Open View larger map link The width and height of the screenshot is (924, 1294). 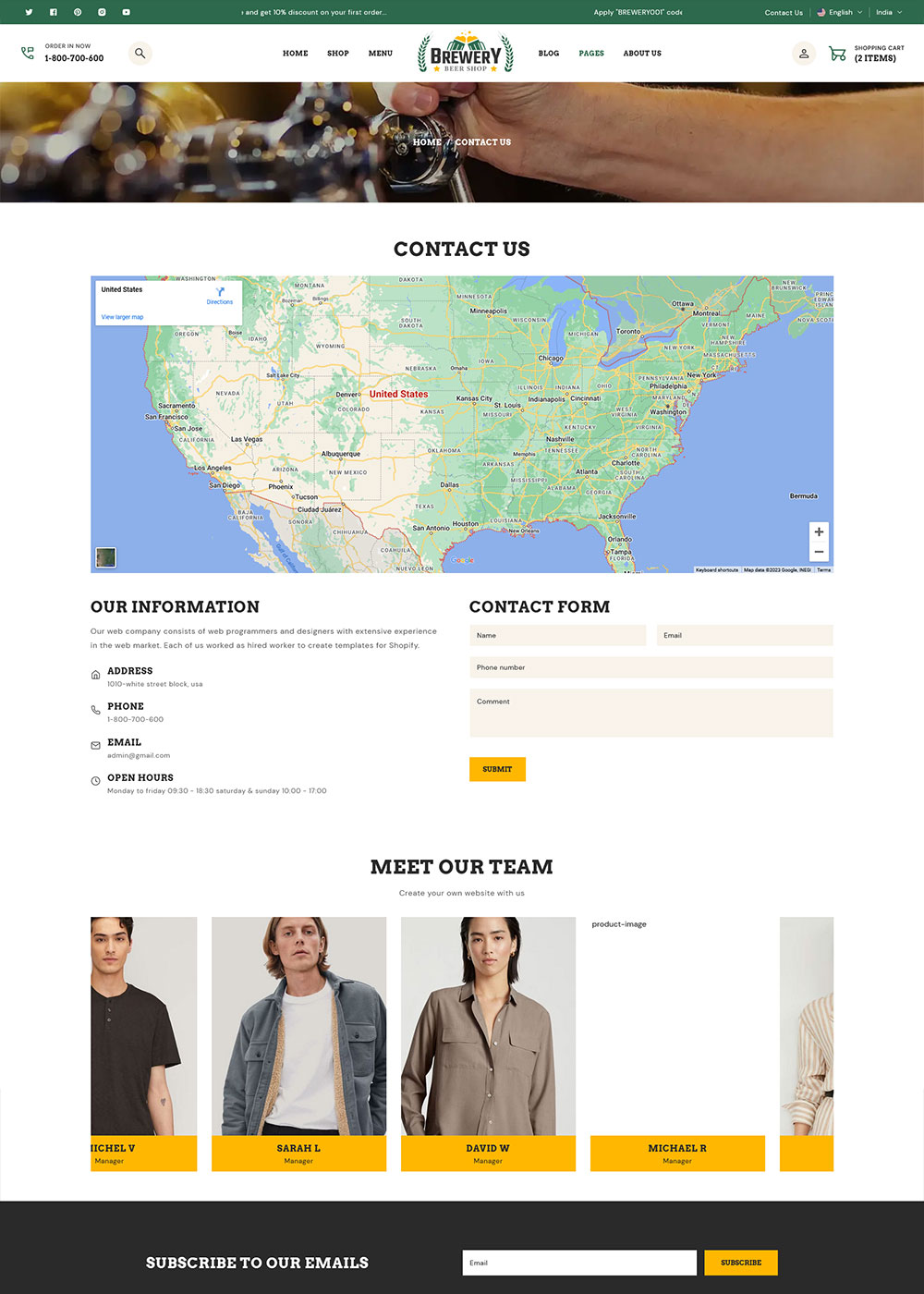pyautogui.click(x=122, y=317)
